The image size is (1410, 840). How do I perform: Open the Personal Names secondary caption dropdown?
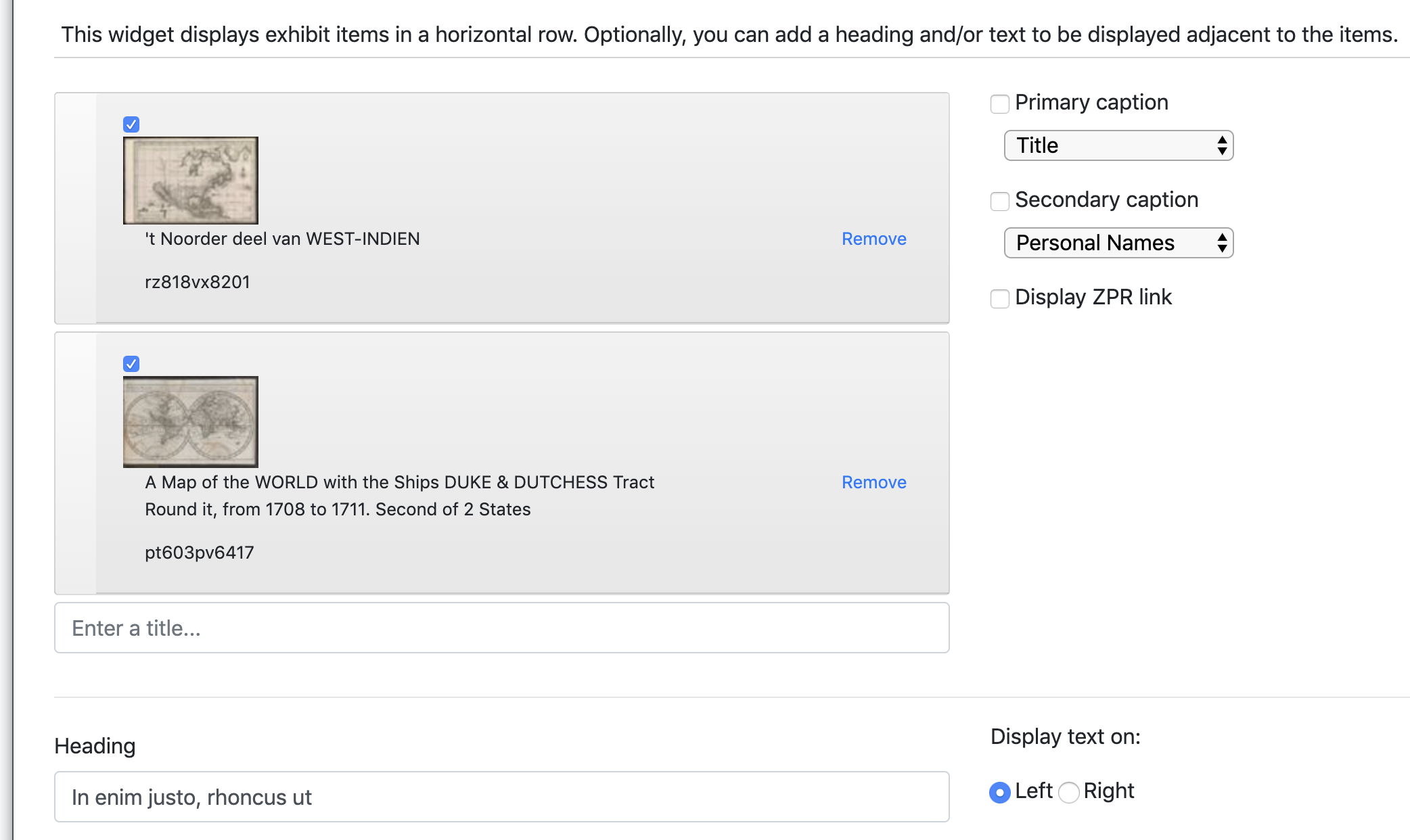point(1118,243)
